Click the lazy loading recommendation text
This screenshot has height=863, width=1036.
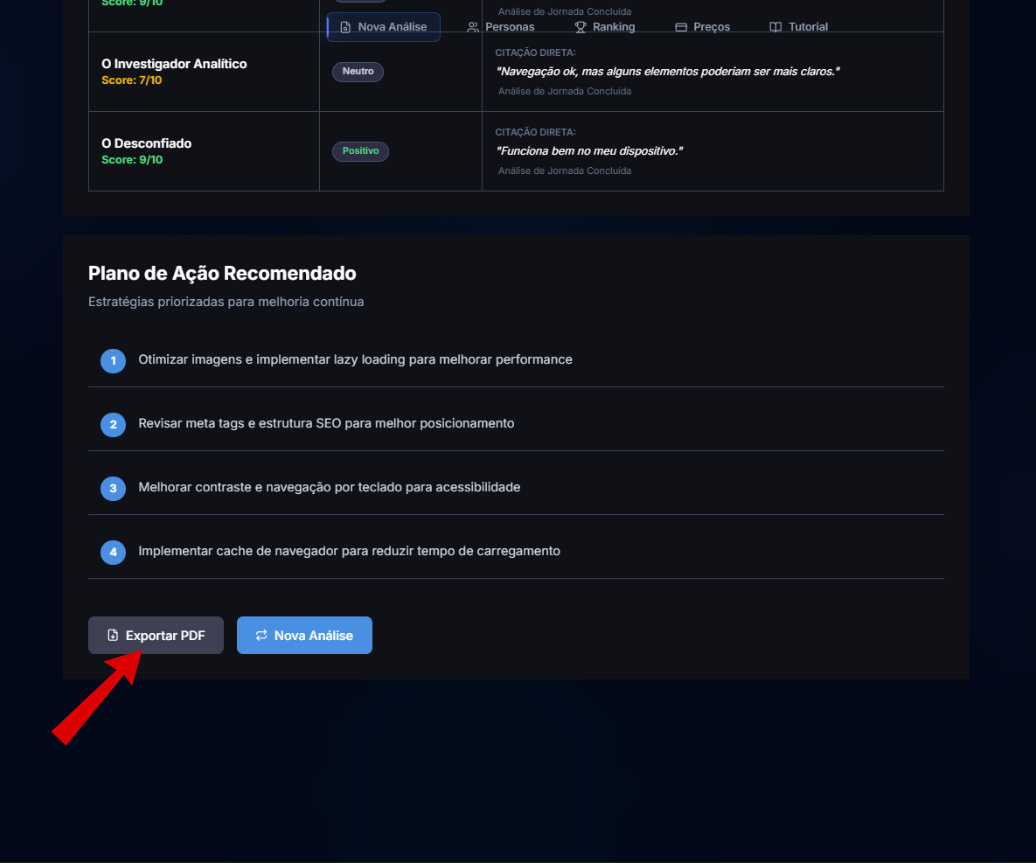pyautogui.click(x=355, y=360)
